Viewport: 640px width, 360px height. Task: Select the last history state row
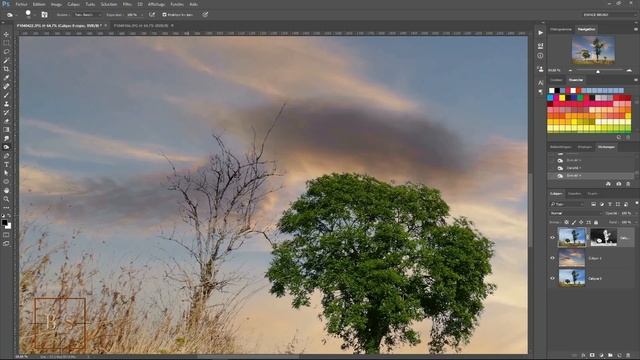coord(591,176)
